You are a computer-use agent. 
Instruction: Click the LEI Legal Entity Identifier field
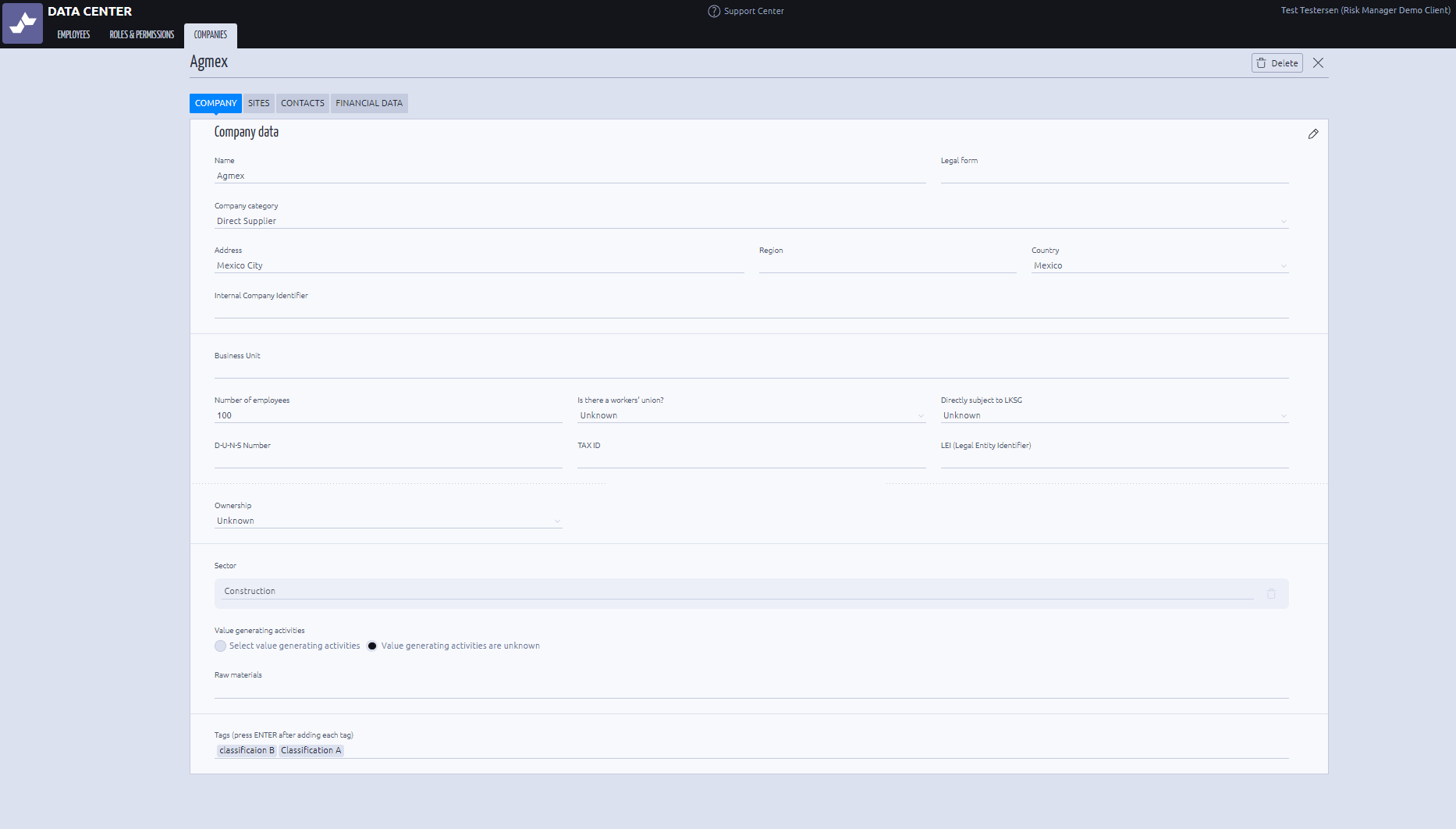point(1114,461)
